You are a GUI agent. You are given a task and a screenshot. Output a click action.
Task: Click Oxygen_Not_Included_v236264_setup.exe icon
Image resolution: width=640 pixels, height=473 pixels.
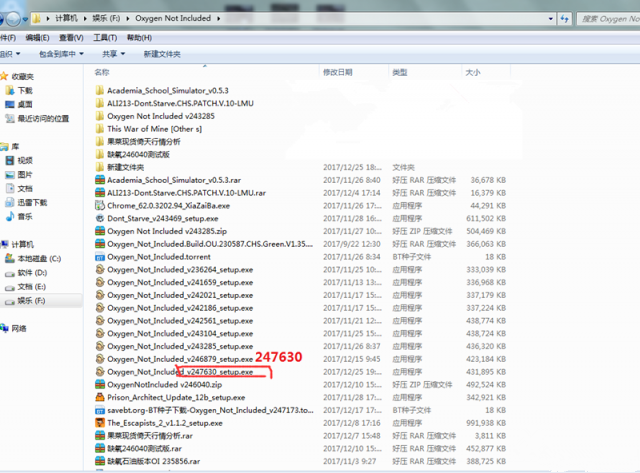100,269
